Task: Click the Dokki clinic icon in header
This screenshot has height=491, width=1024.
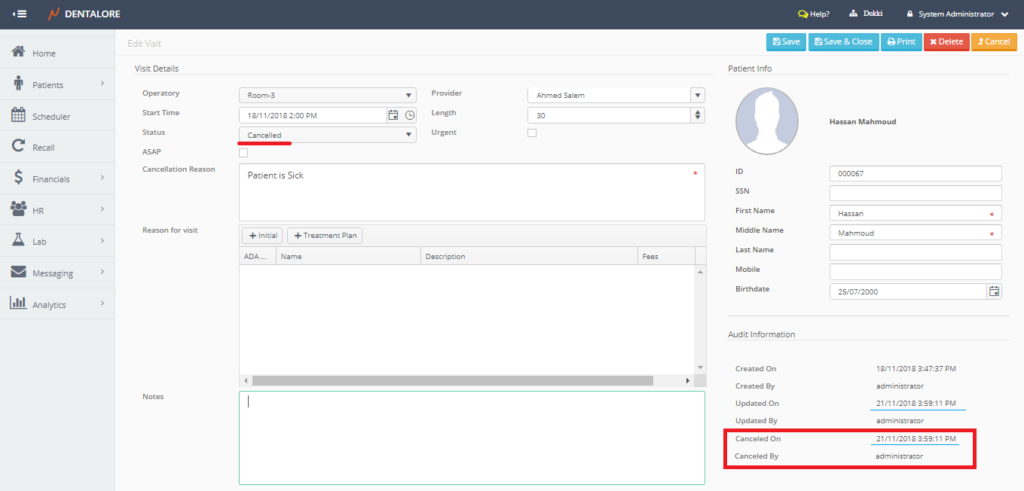Action: (853, 14)
